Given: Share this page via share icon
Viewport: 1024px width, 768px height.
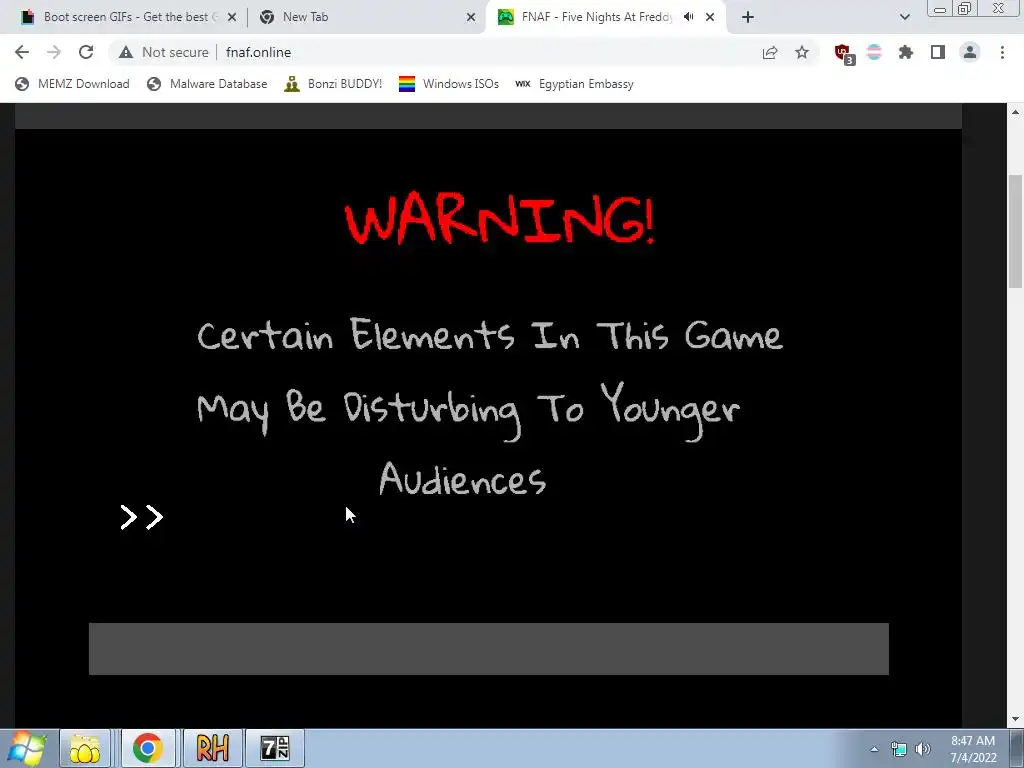Looking at the screenshot, I should point(770,52).
